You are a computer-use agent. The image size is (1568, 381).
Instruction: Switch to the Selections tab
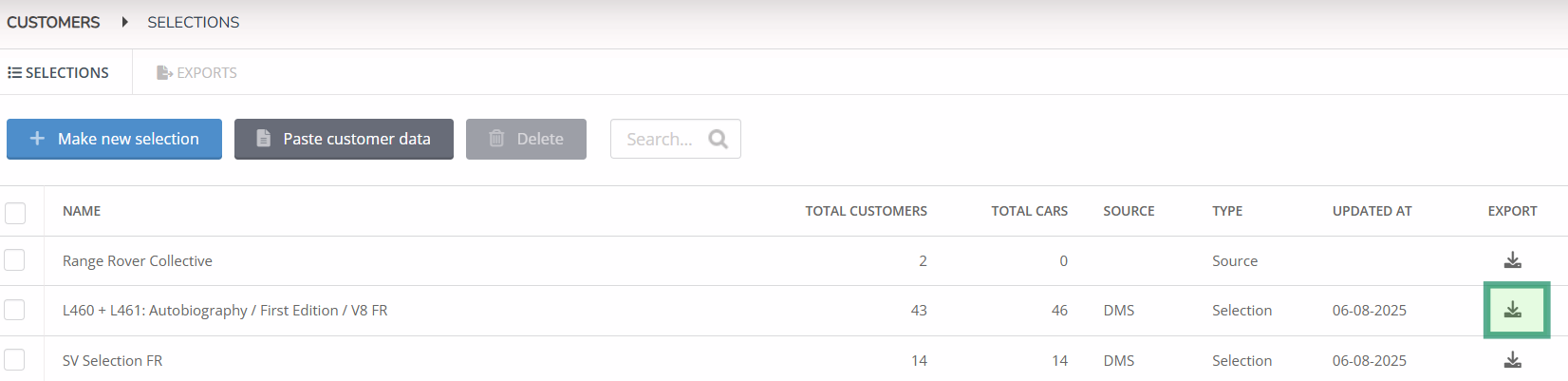(59, 73)
